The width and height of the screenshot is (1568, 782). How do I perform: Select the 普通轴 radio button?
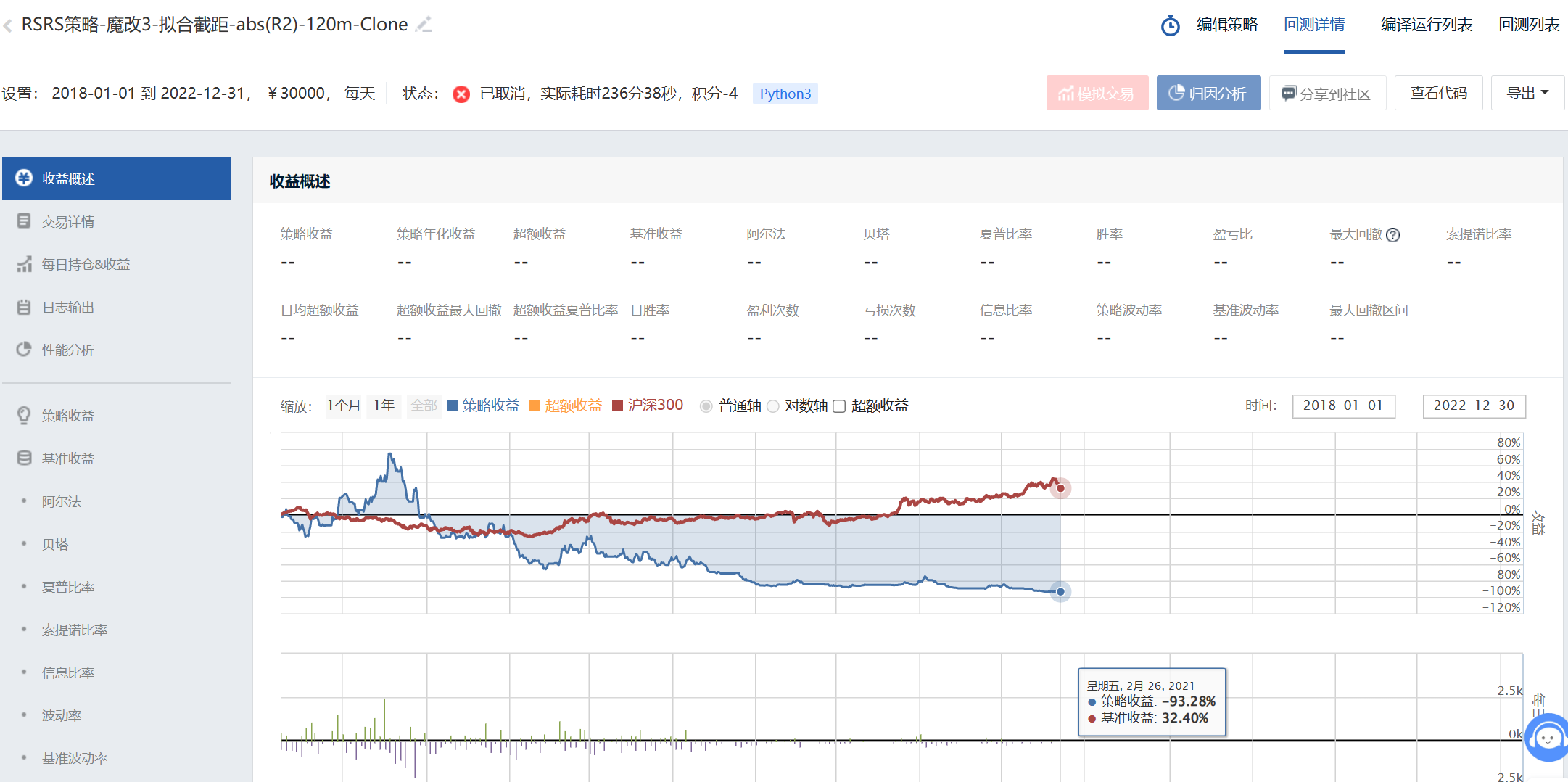pyautogui.click(x=706, y=406)
